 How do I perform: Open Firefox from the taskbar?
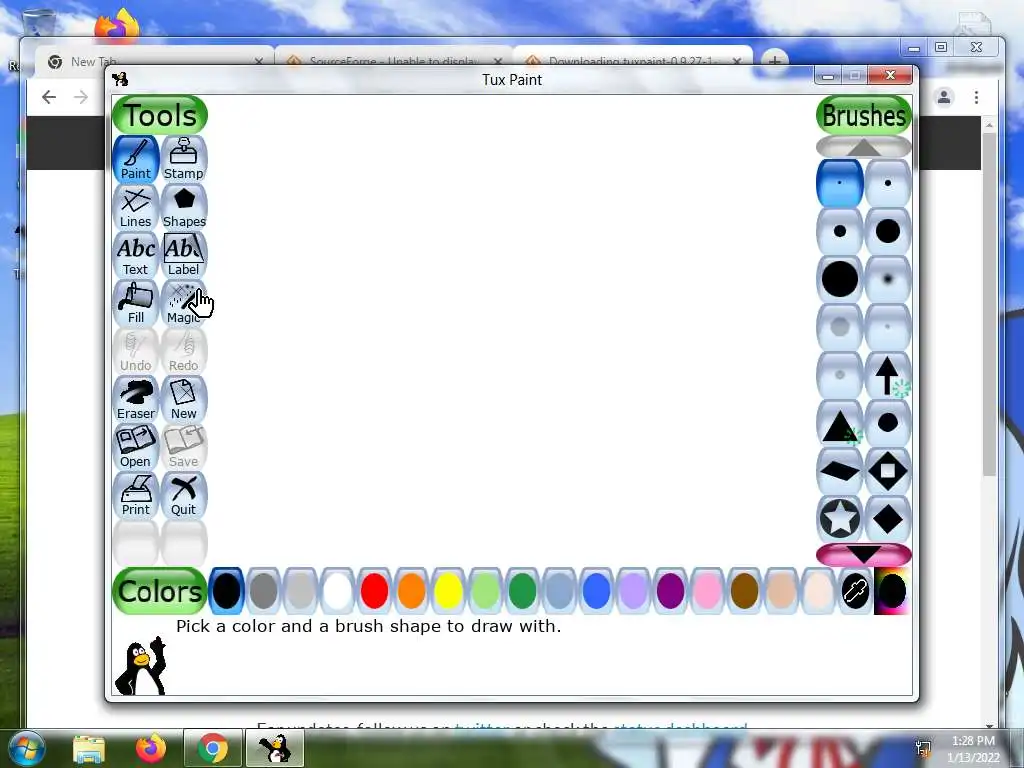coord(151,748)
